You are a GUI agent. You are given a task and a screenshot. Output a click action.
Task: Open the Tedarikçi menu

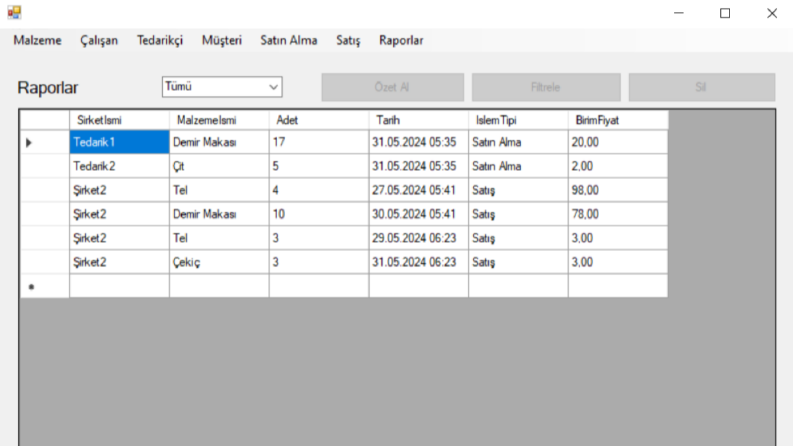160,40
